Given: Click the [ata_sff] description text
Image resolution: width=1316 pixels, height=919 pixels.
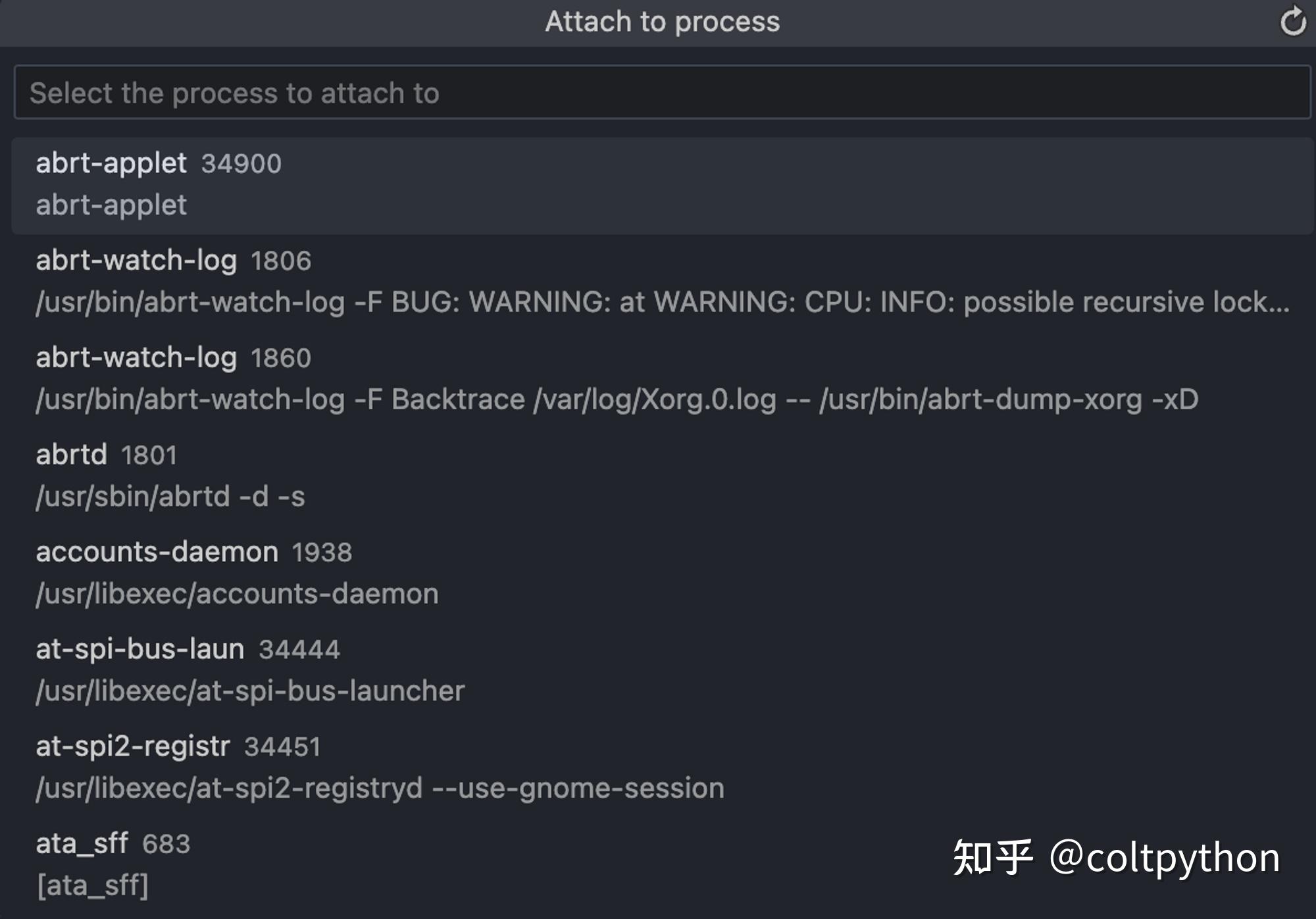Looking at the screenshot, I should [x=93, y=885].
